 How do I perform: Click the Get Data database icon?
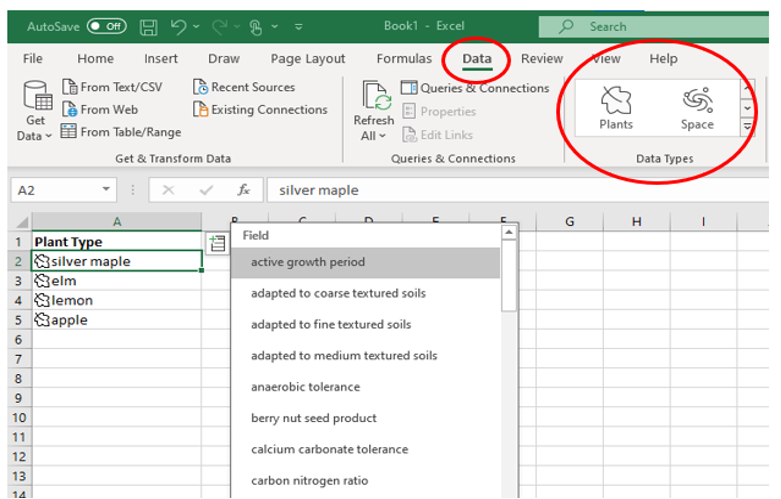[x=37, y=96]
